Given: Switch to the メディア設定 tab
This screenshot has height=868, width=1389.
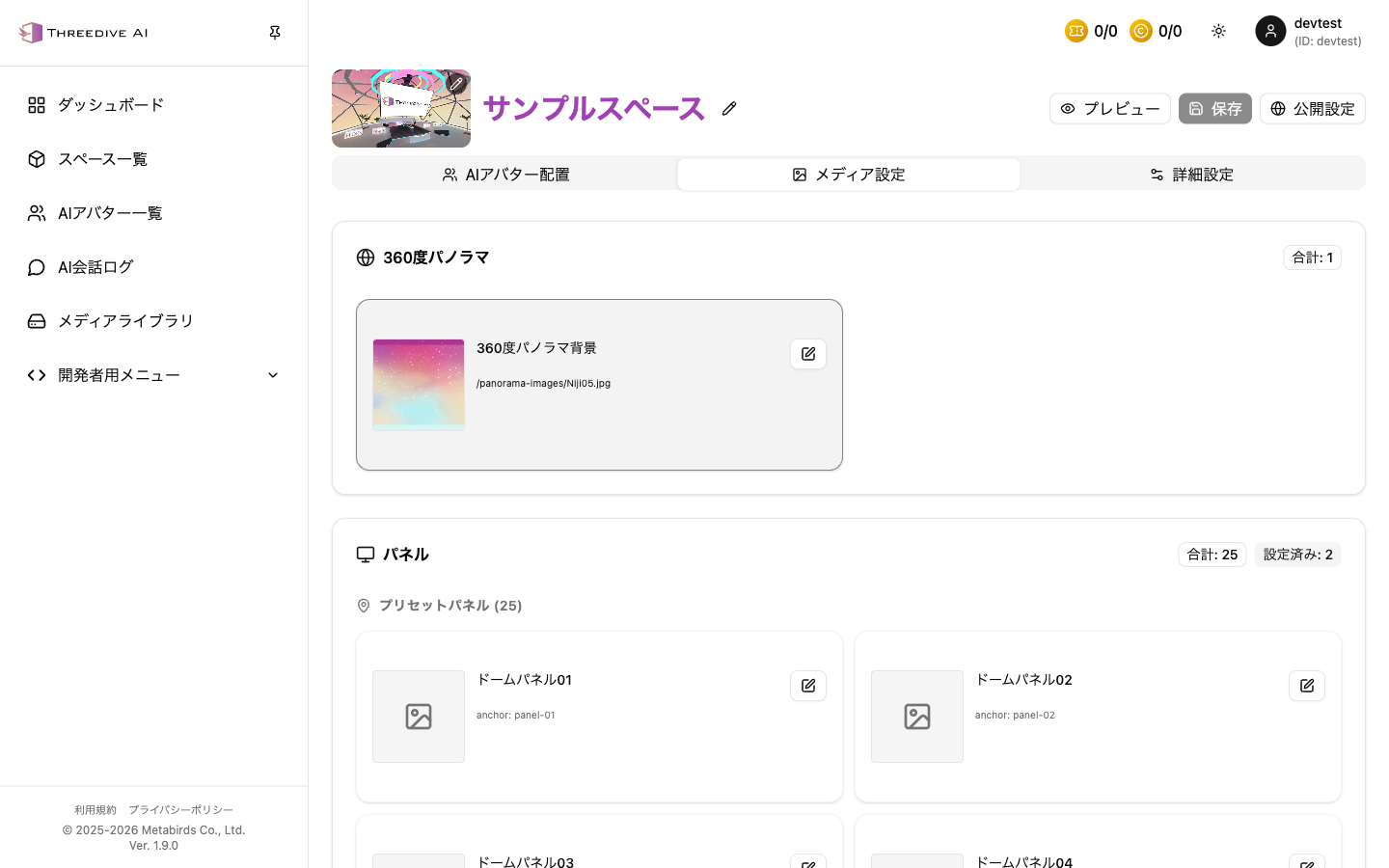Looking at the screenshot, I should tap(849, 175).
